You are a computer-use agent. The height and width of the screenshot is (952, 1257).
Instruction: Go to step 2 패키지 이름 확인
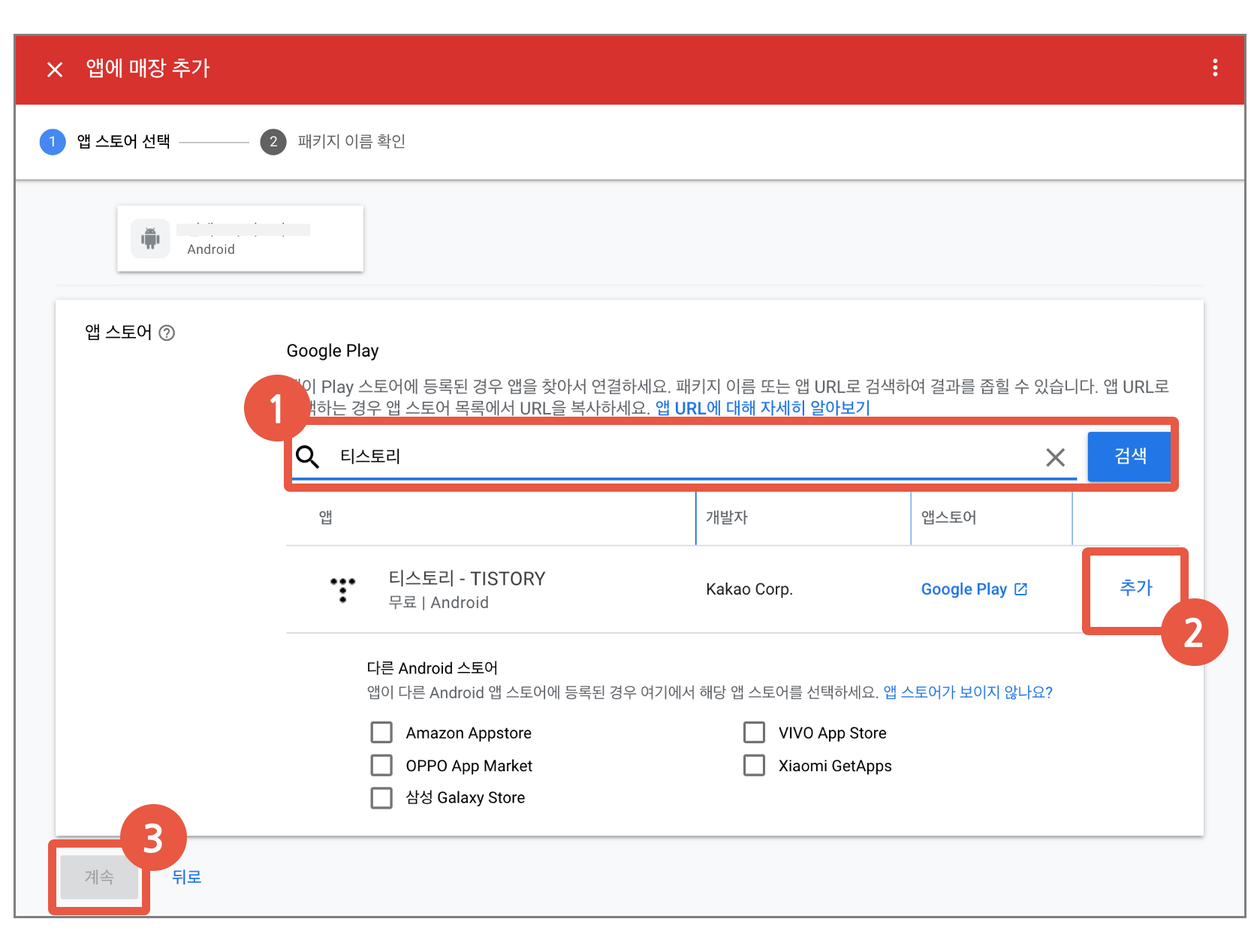[x=333, y=142]
